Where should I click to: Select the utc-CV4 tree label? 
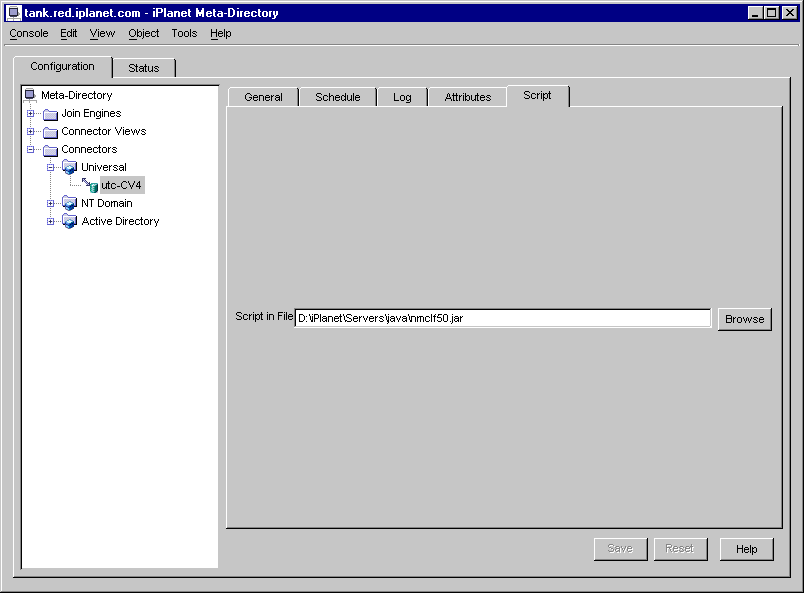coord(122,185)
